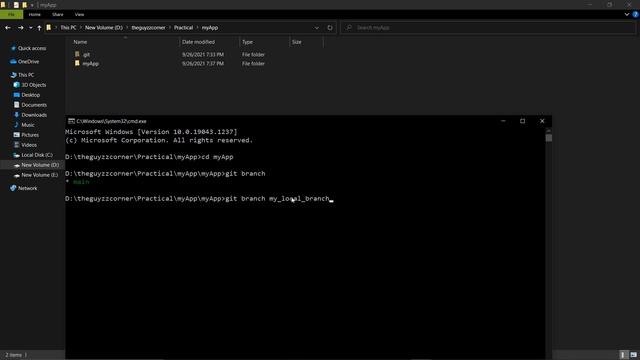The height and width of the screenshot is (360, 640).
Task: Open the View ribbon tab
Action: coord(79,14)
